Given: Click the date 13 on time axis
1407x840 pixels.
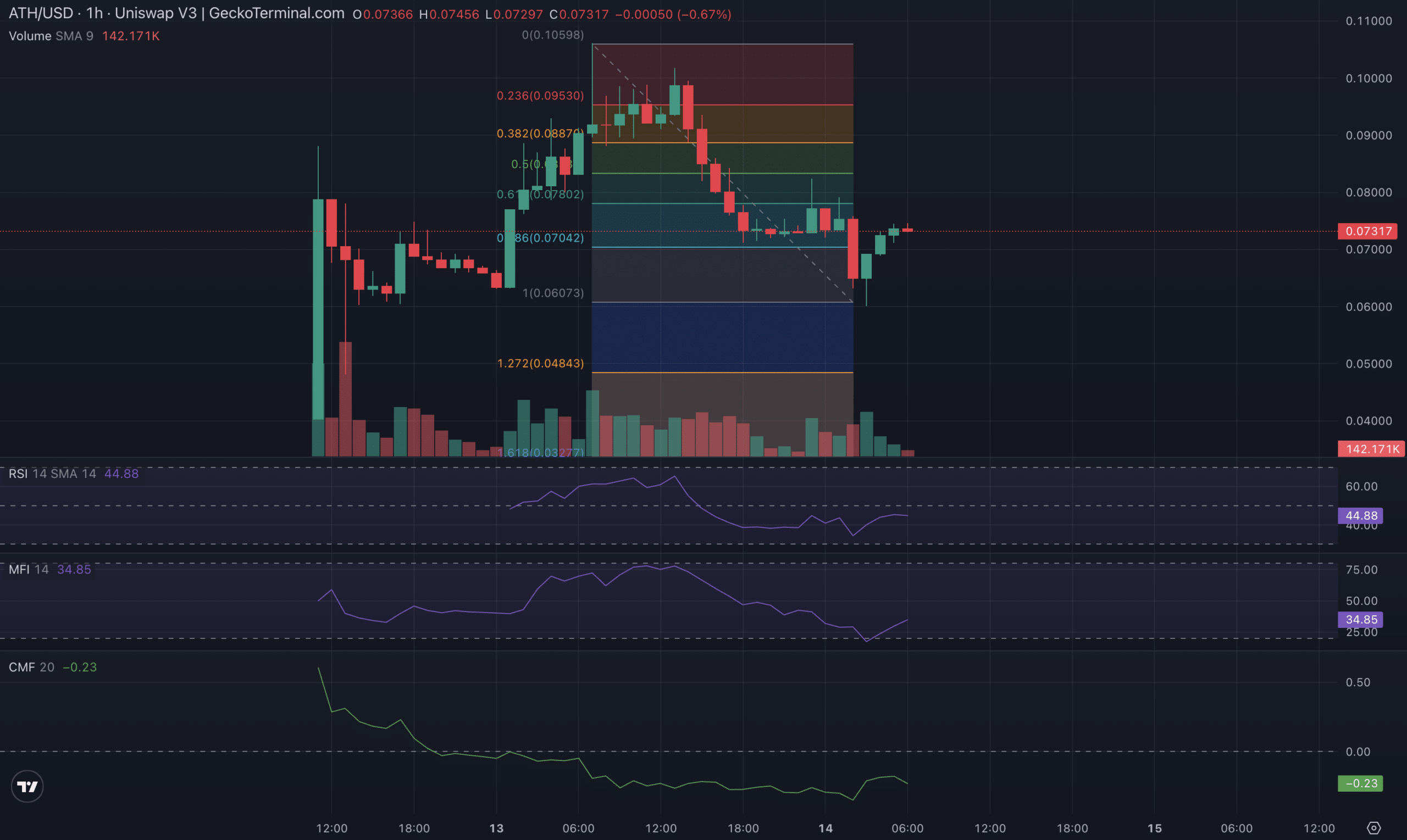Looking at the screenshot, I should (496, 828).
